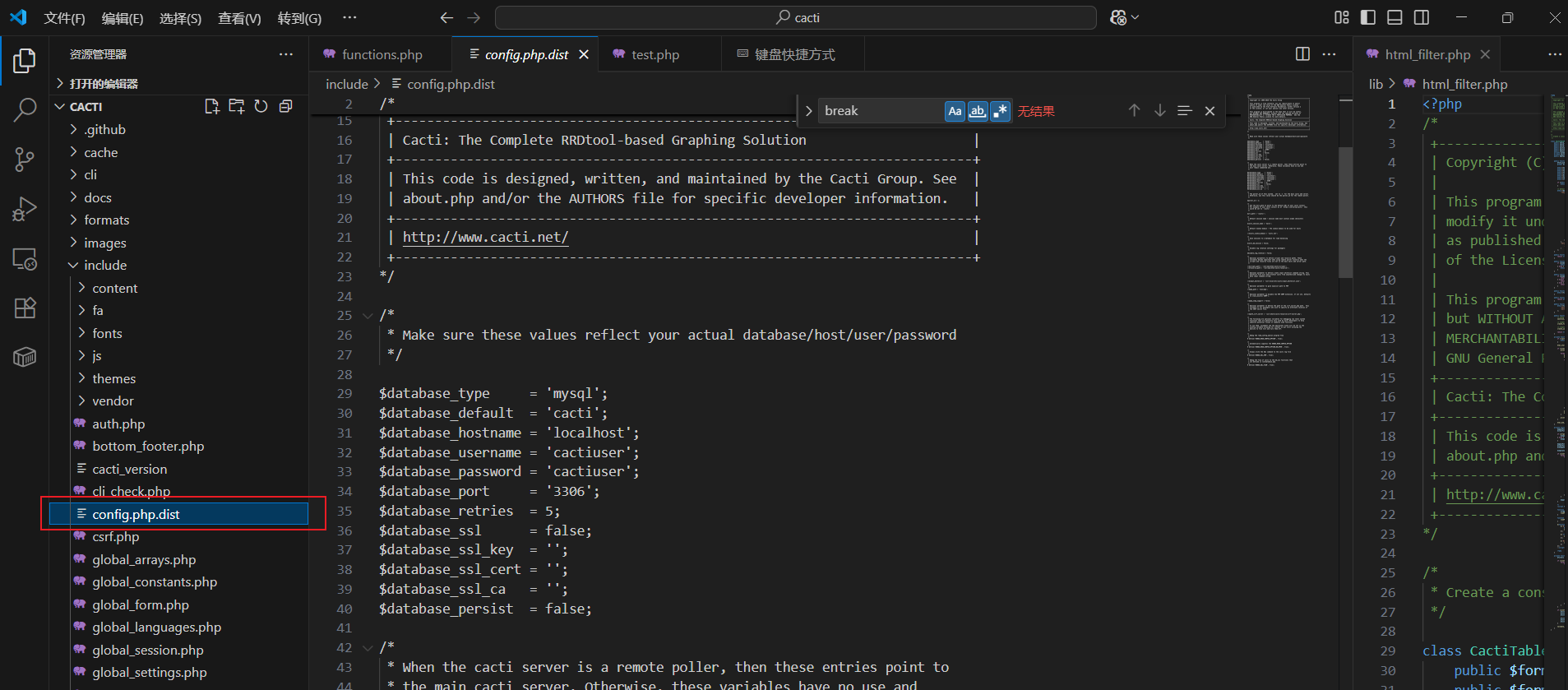Go forward with the navigation arrow
1568x690 pixels.
474,17
